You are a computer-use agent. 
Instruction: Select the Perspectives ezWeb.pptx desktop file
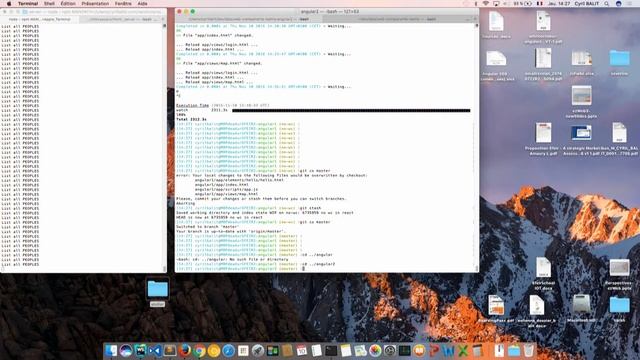(x=620, y=268)
